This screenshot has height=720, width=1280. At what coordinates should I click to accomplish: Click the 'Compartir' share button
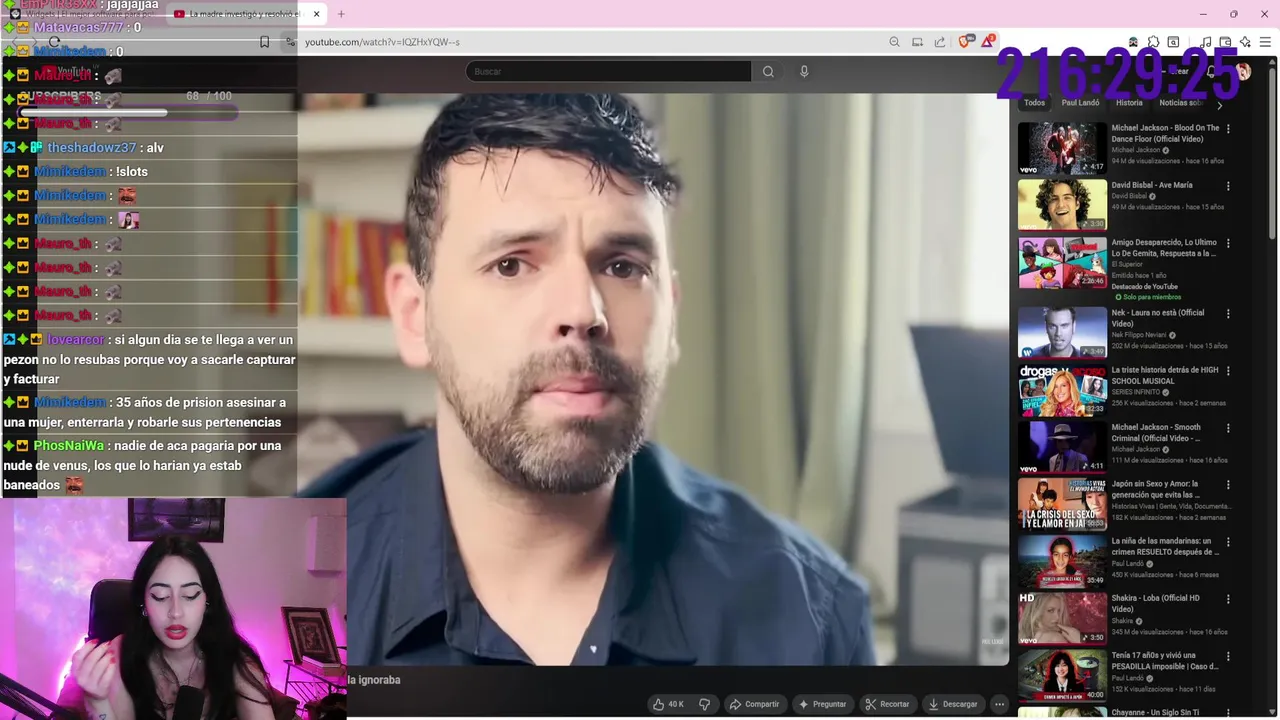[754, 704]
